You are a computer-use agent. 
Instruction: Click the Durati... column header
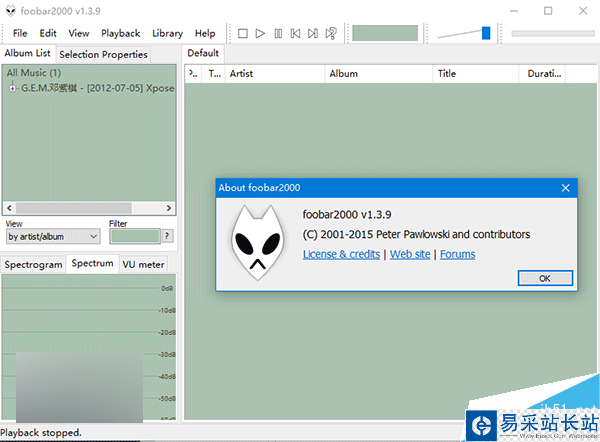click(x=542, y=73)
